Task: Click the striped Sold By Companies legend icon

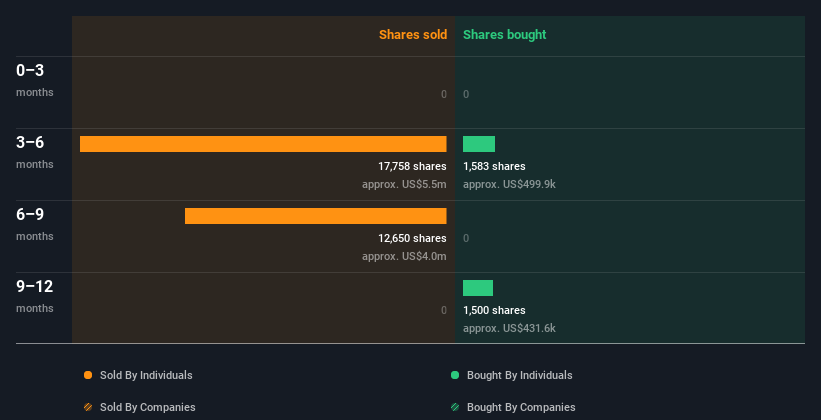Action: [x=88, y=407]
